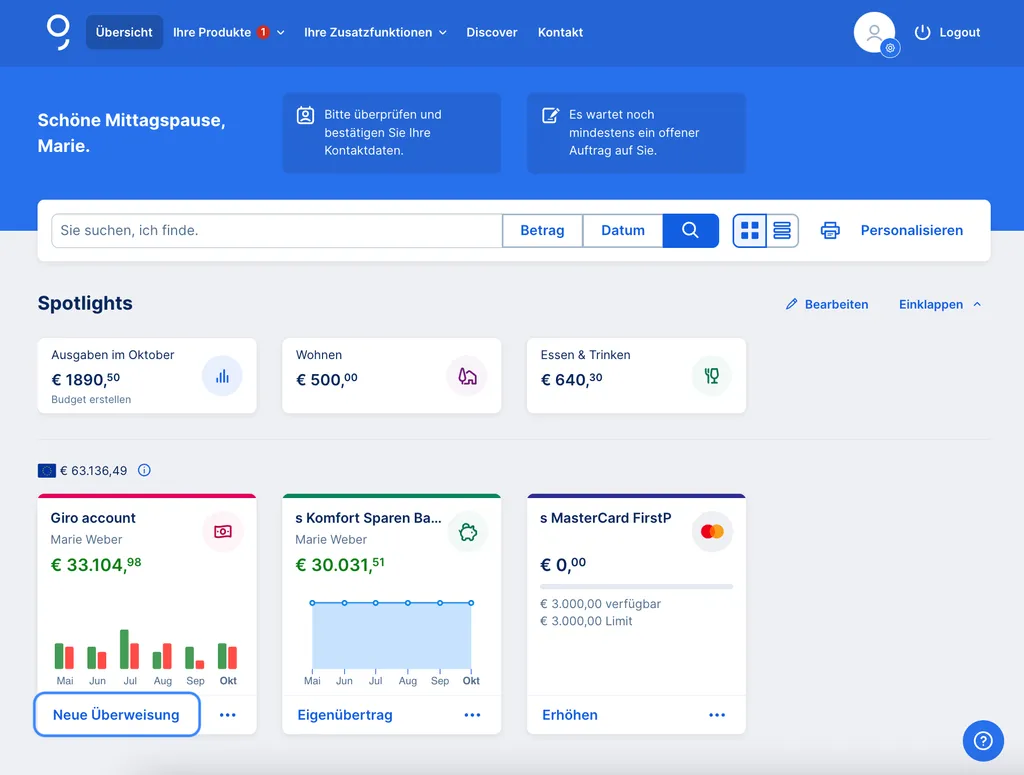Switch to grid tile view
1024x775 pixels.
click(x=750, y=230)
